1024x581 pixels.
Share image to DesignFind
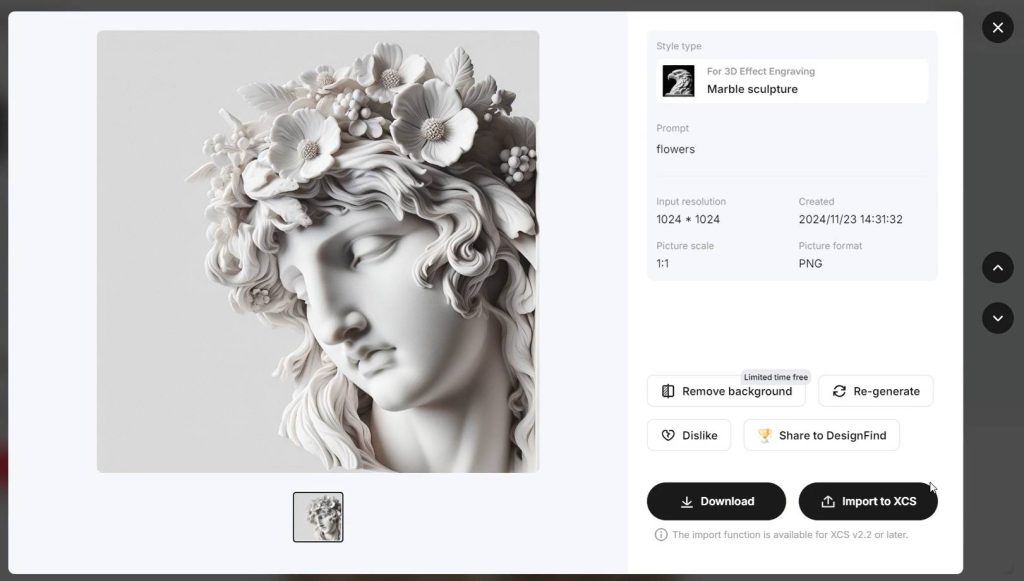coord(821,435)
